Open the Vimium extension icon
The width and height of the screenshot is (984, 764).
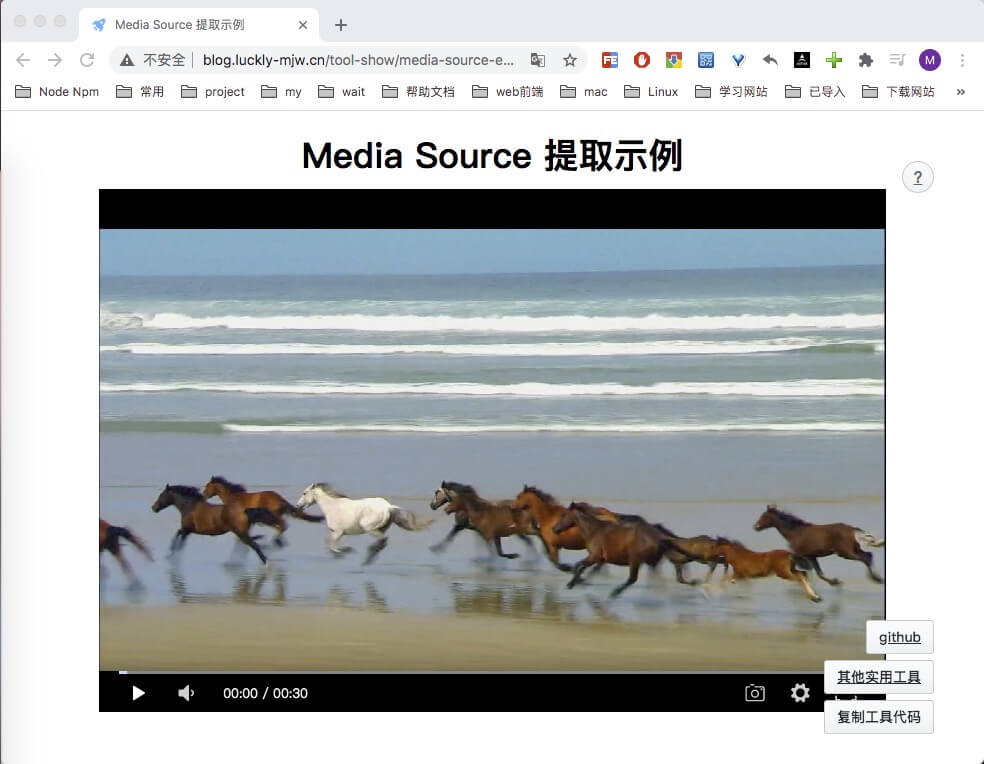tap(738, 60)
